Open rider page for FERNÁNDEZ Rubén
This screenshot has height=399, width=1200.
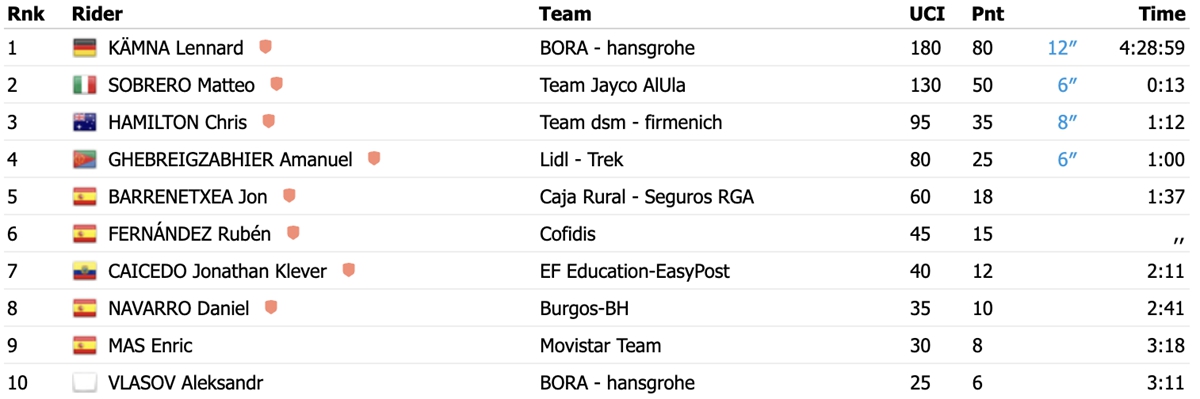coord(189,234)
